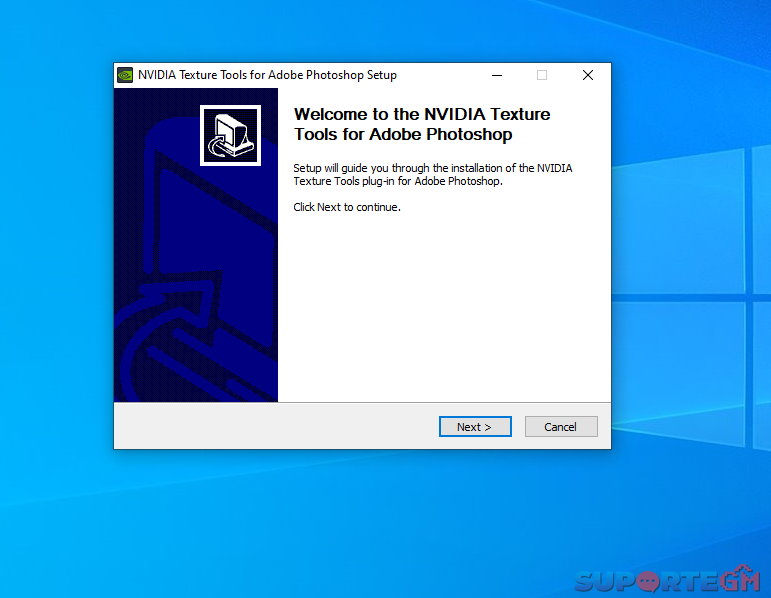The height and width of the screenshot is (598, 771).
Task: Click the "Click Next to continue." text
Action: point(347,207)
